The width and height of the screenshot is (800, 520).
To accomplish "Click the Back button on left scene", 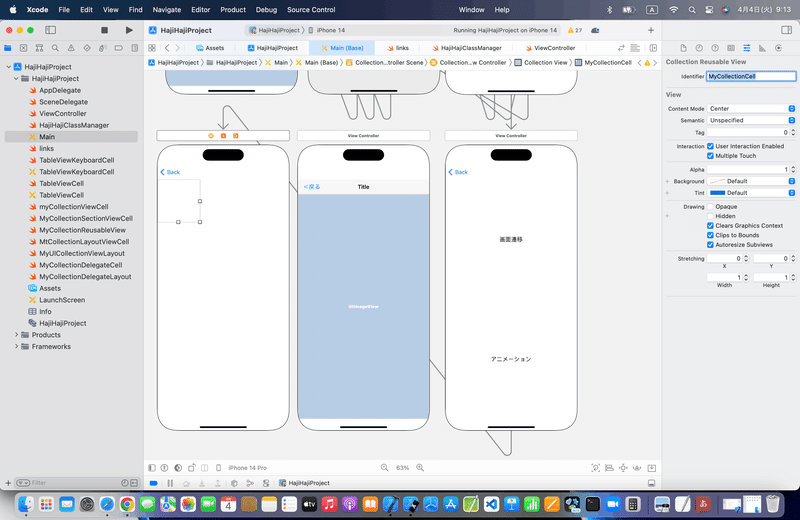I will click(170, 172).
